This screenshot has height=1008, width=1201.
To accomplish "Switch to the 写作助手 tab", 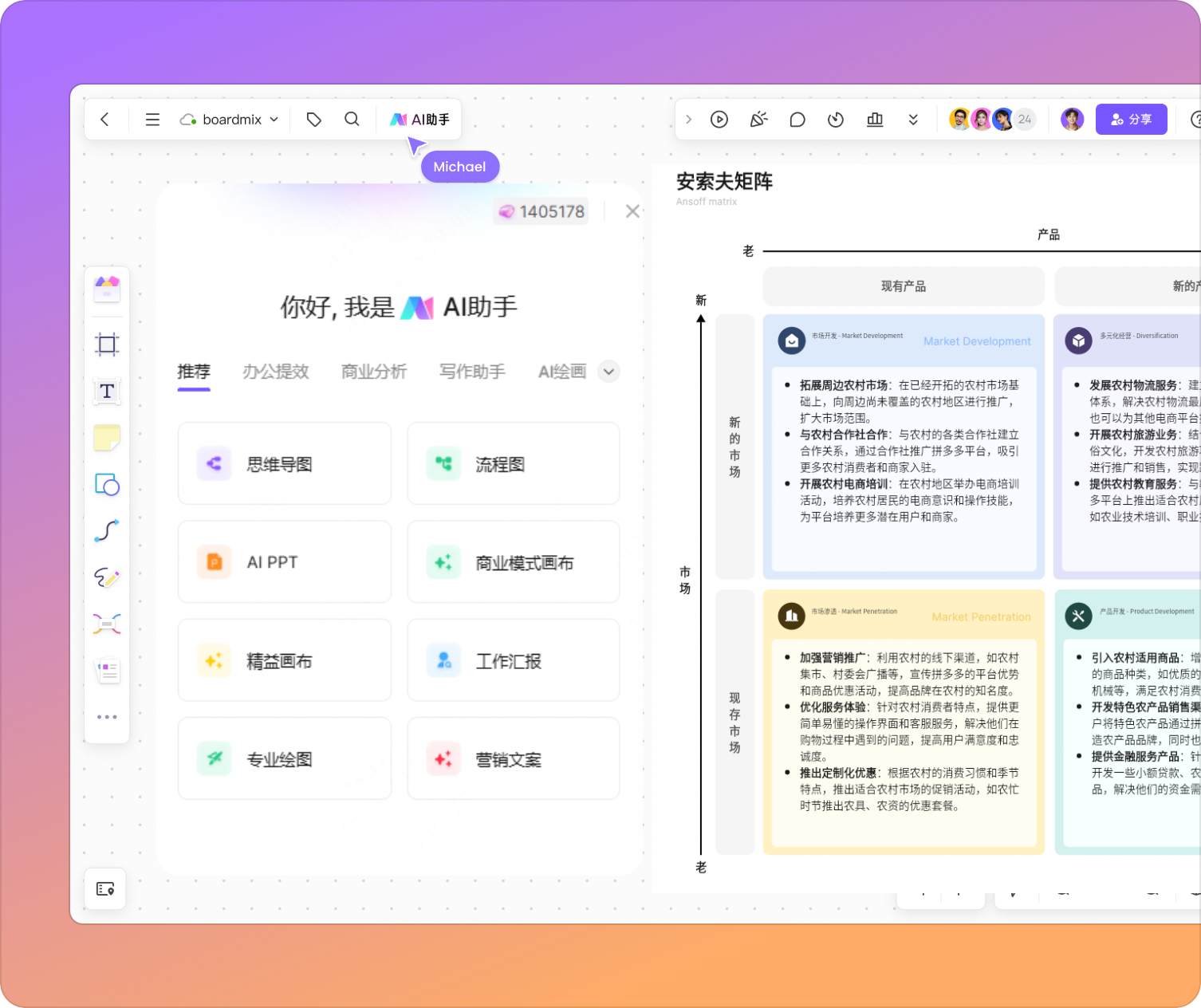I will click(x=472, y=372).
